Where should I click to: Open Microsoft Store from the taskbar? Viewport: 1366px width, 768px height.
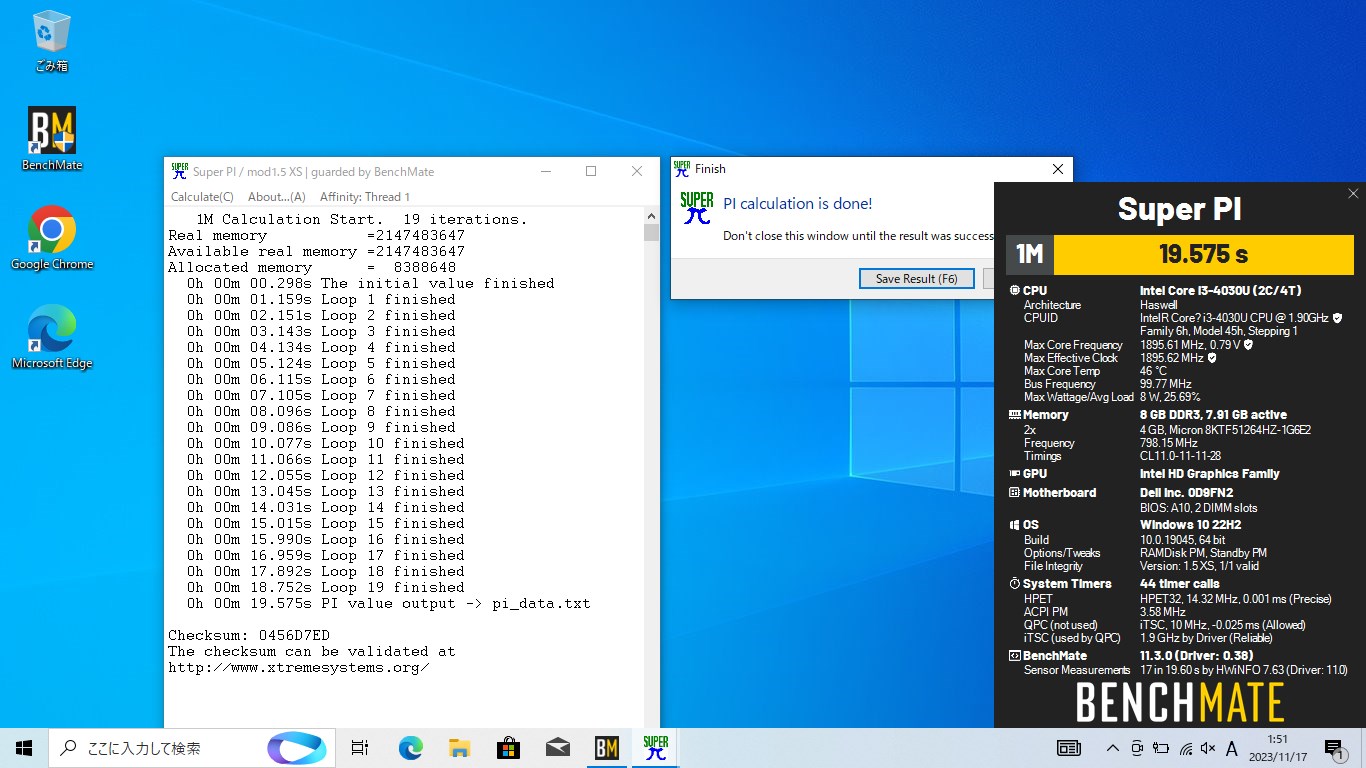[508, 748]
